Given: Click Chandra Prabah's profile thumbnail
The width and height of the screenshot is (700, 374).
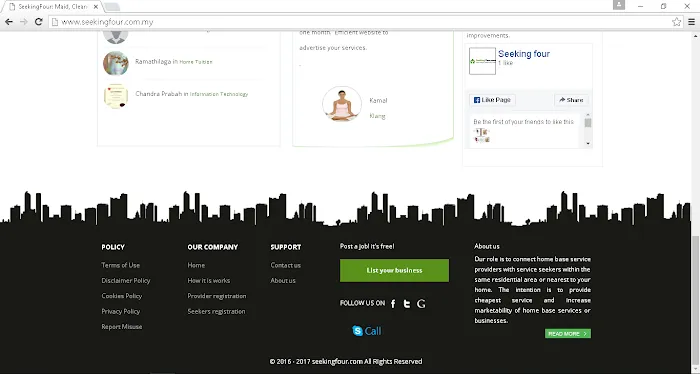Looking at the screenshot, I should point(116,96).
